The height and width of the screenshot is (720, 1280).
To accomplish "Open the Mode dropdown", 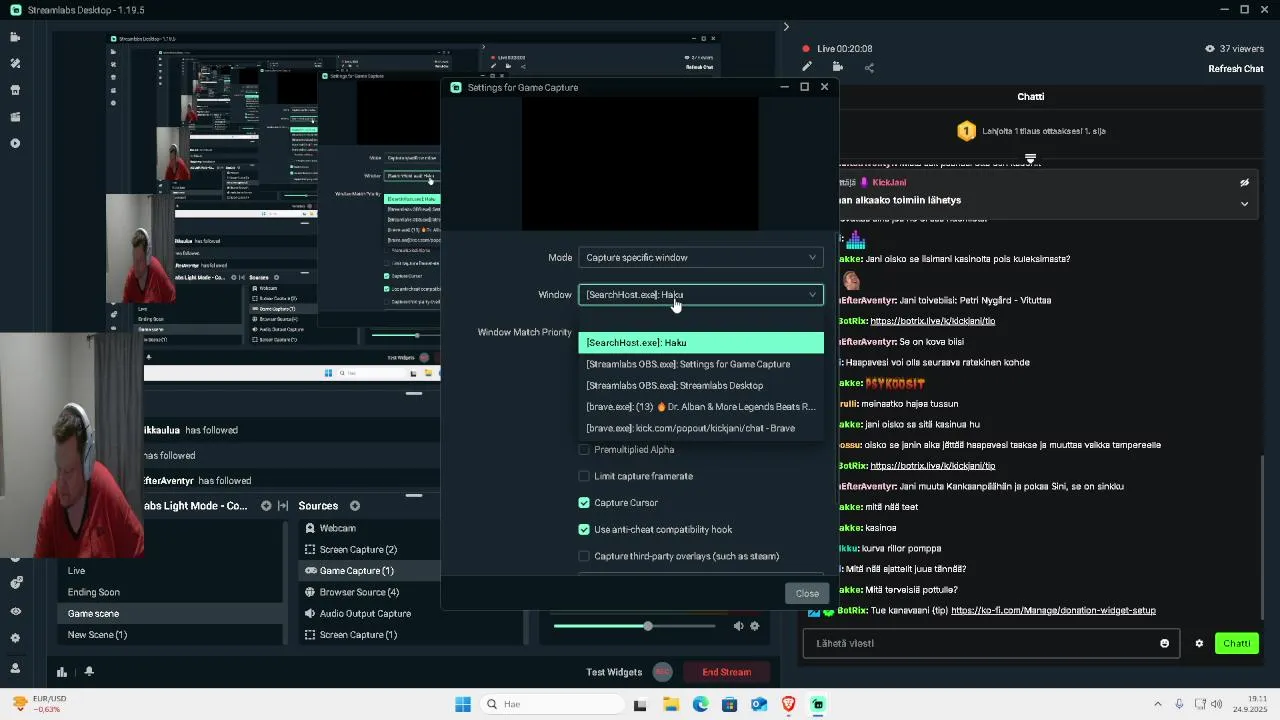I will [700, 258].
